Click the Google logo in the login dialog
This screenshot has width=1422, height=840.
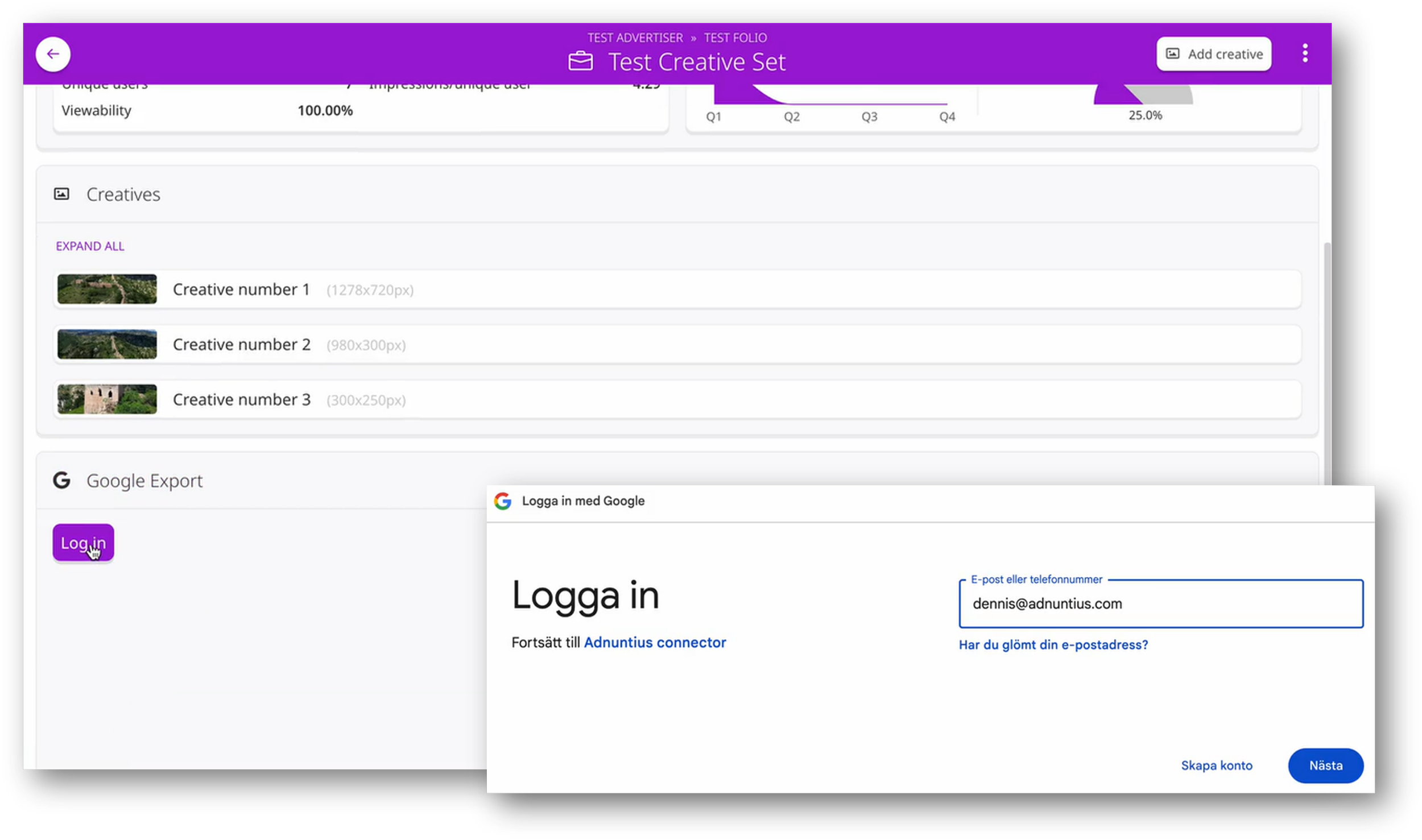[x=503, y=501]
